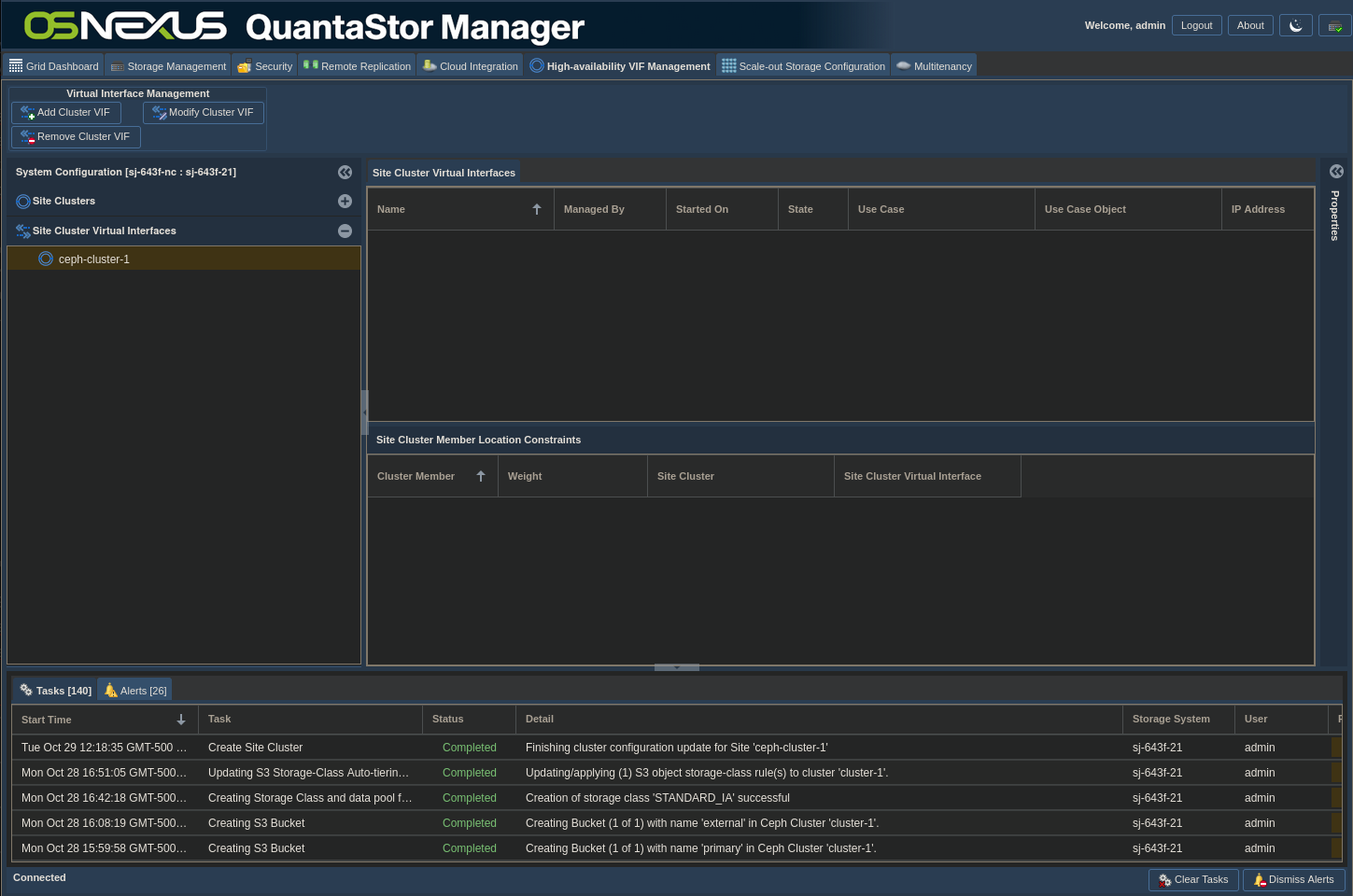Click the Logout button
This screenshot has width=1353, height=896.
pos(1196,26)
